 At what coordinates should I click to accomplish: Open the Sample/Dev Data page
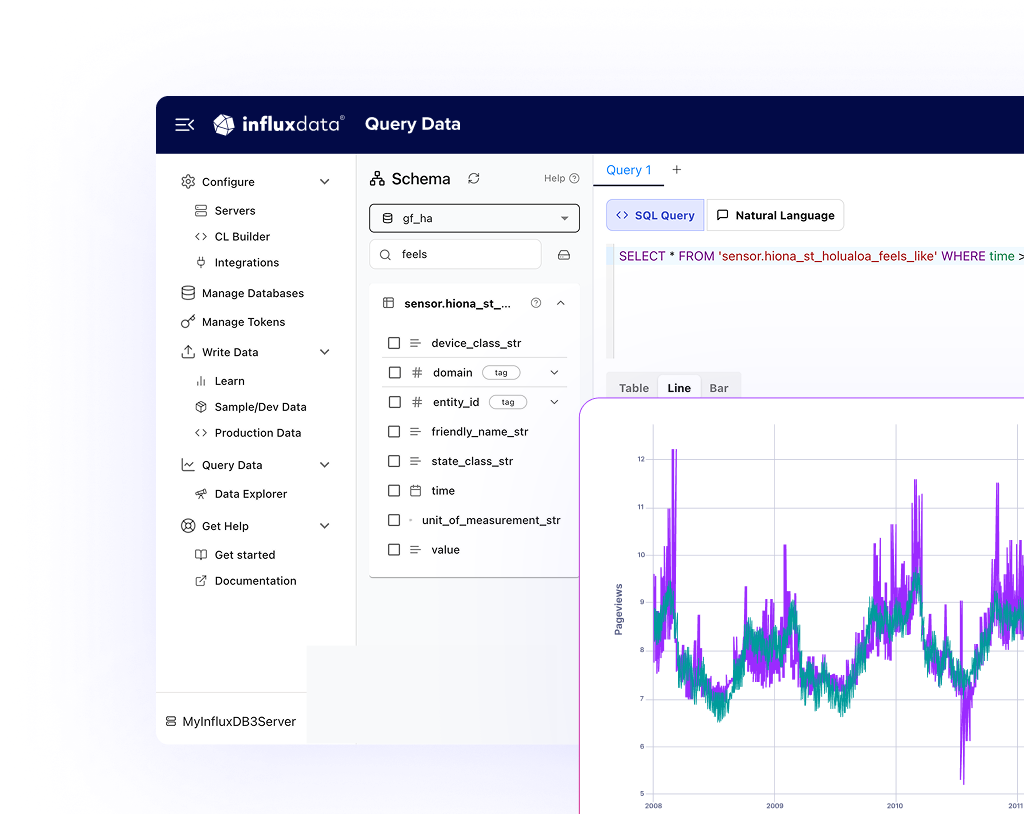coord(261,406)
